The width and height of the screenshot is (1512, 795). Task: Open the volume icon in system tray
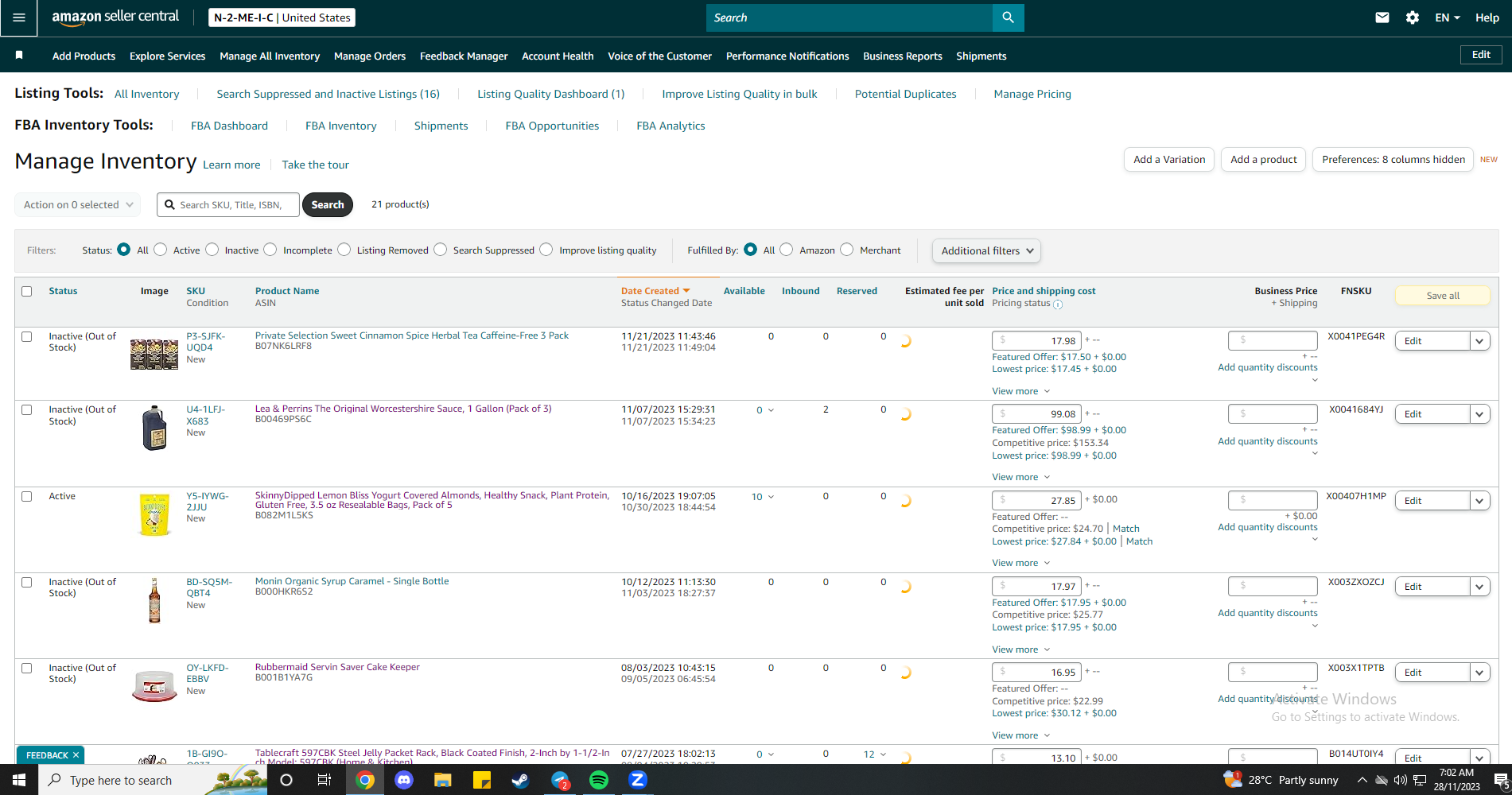[1401, 780]
